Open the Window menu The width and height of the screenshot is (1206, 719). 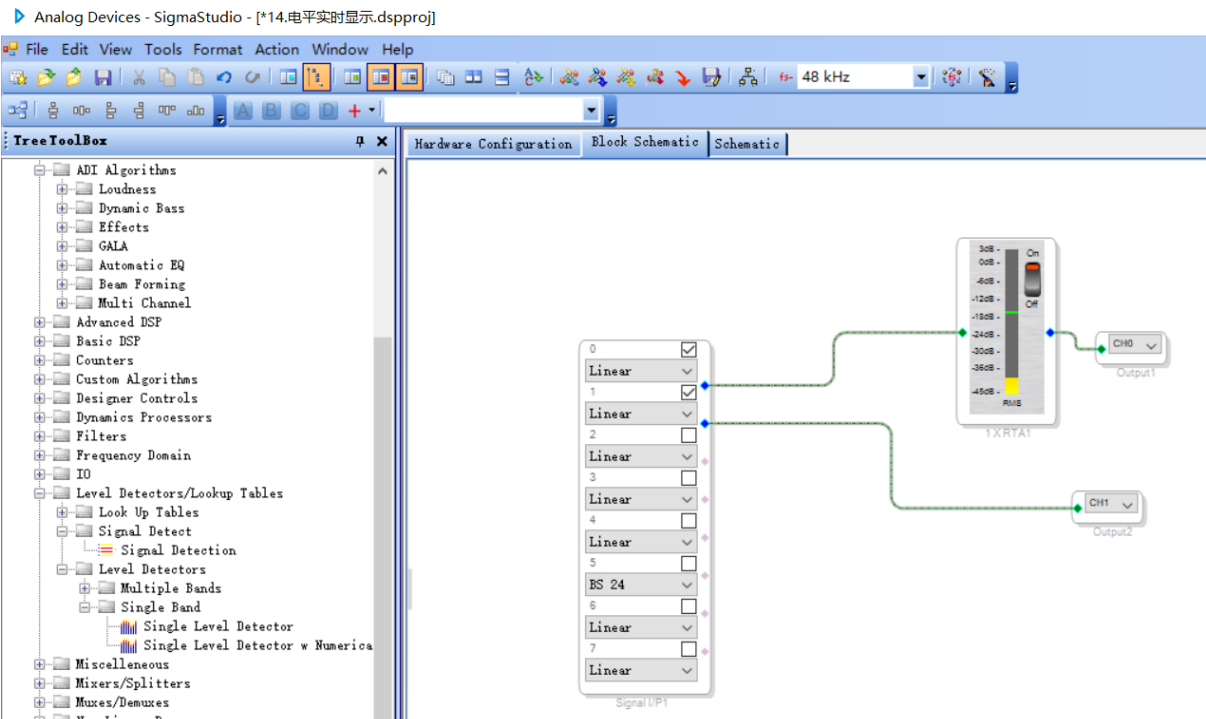tap(340, 49)
